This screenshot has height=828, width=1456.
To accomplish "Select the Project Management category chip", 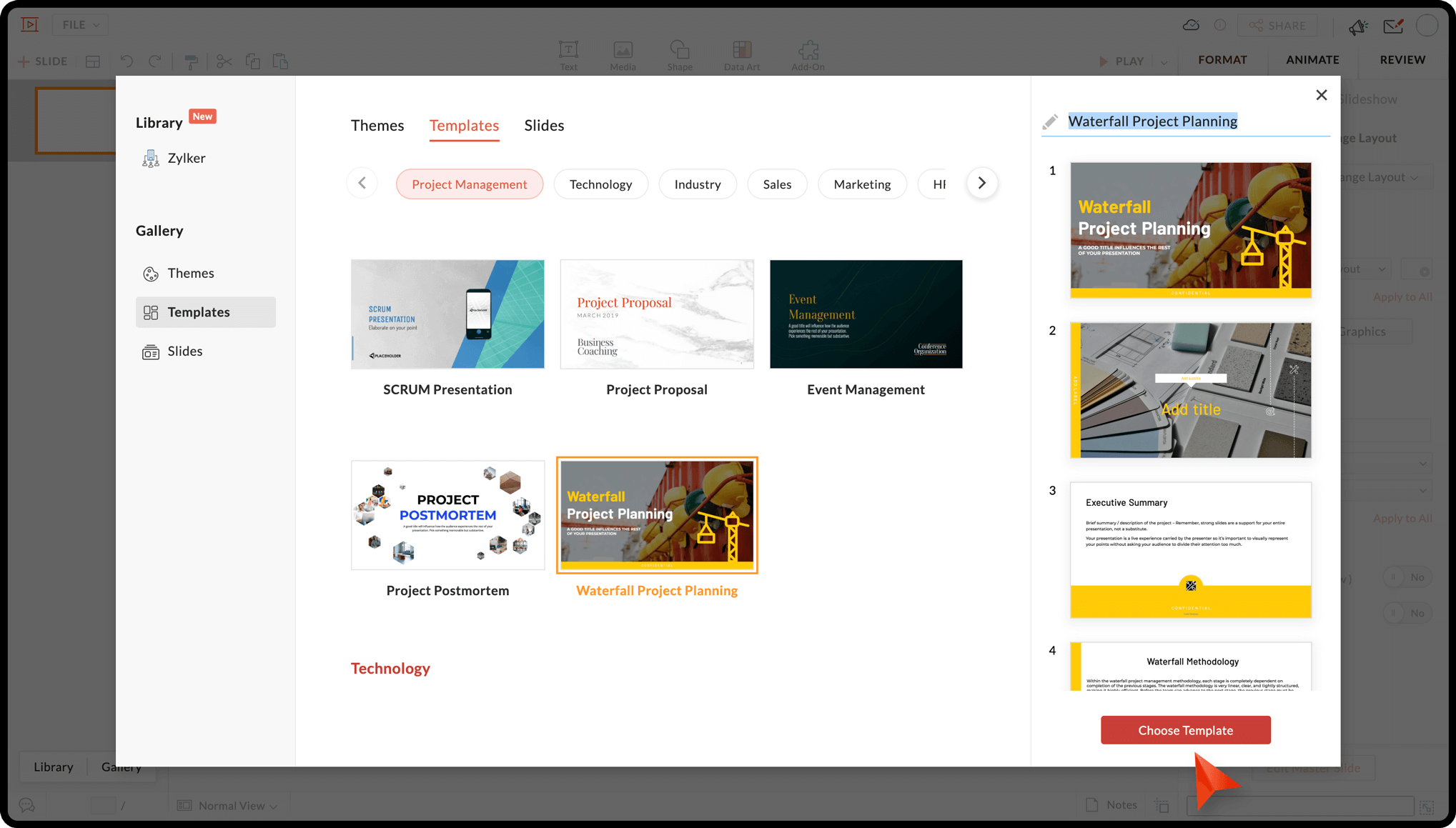I will pos(470,184).
